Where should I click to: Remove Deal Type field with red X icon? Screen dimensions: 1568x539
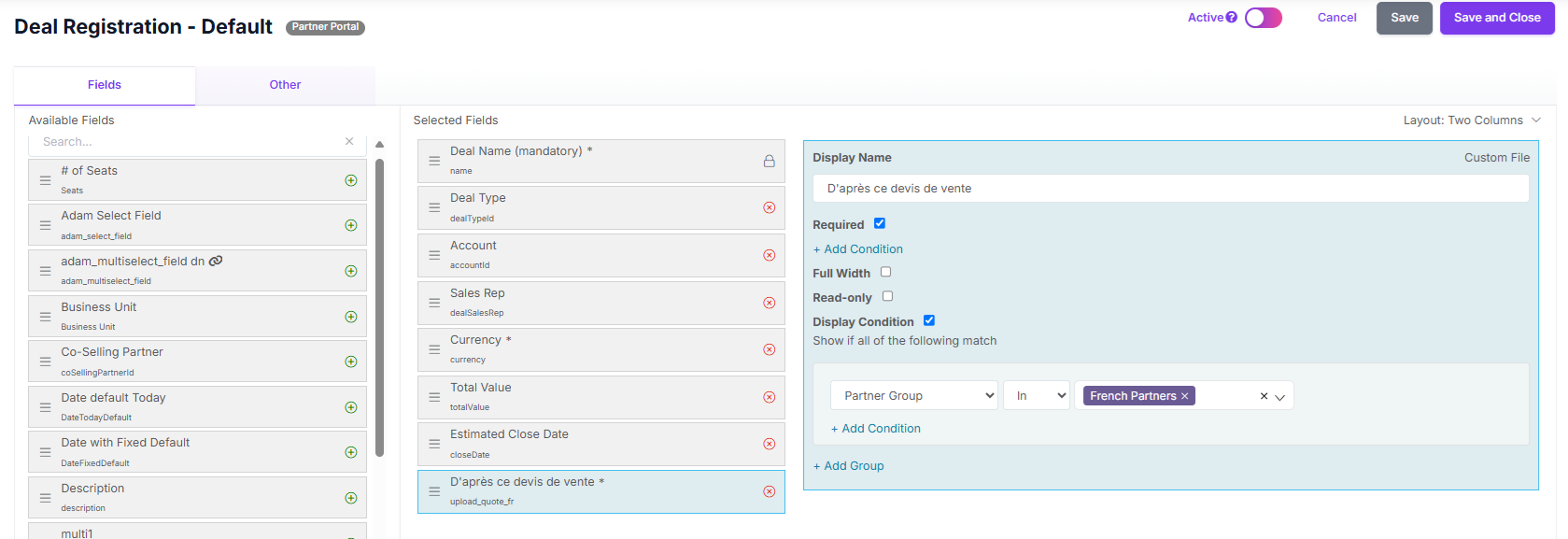(x=770, y=207)
